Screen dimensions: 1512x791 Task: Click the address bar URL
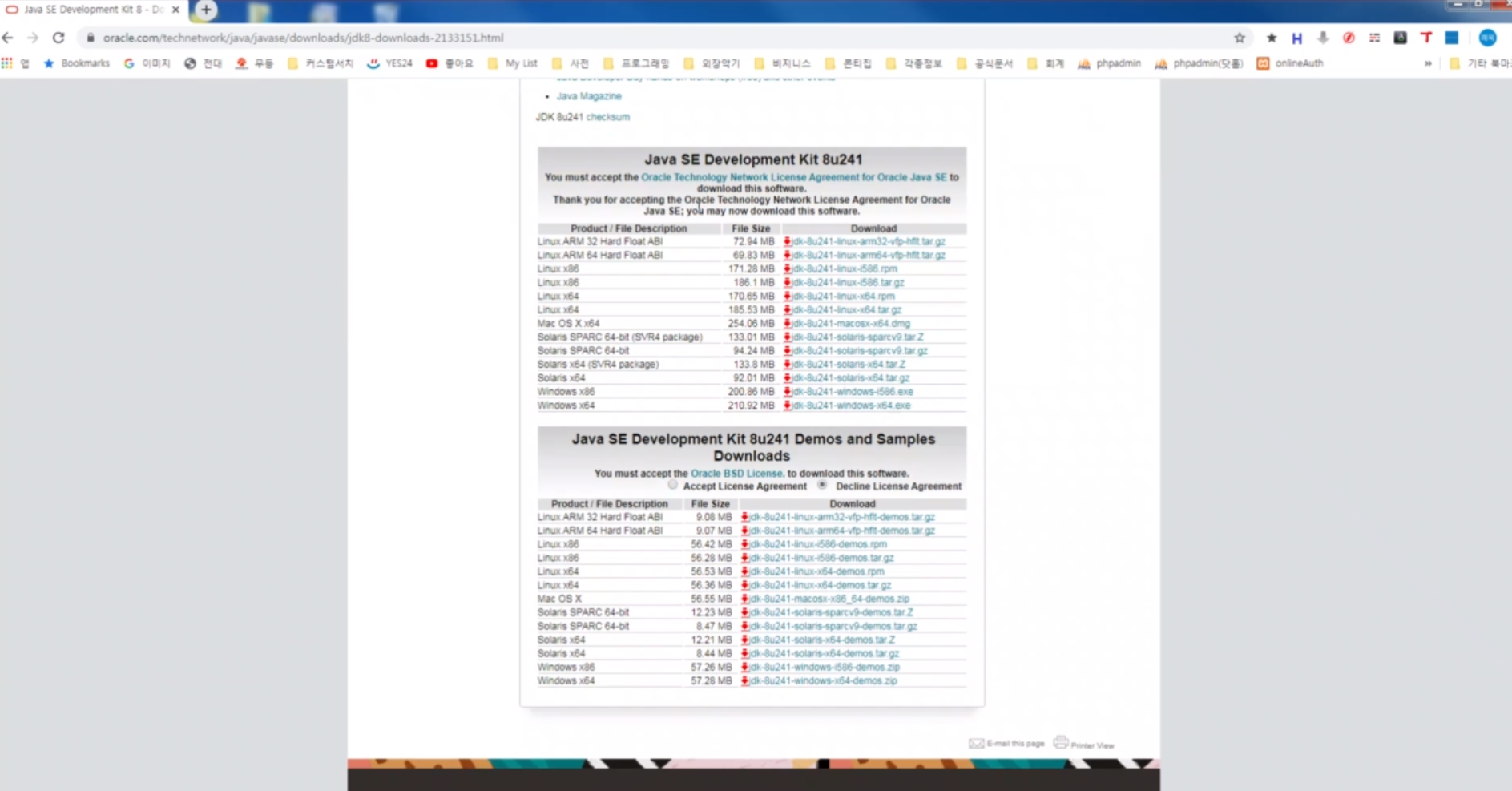(x=303, y=38)
